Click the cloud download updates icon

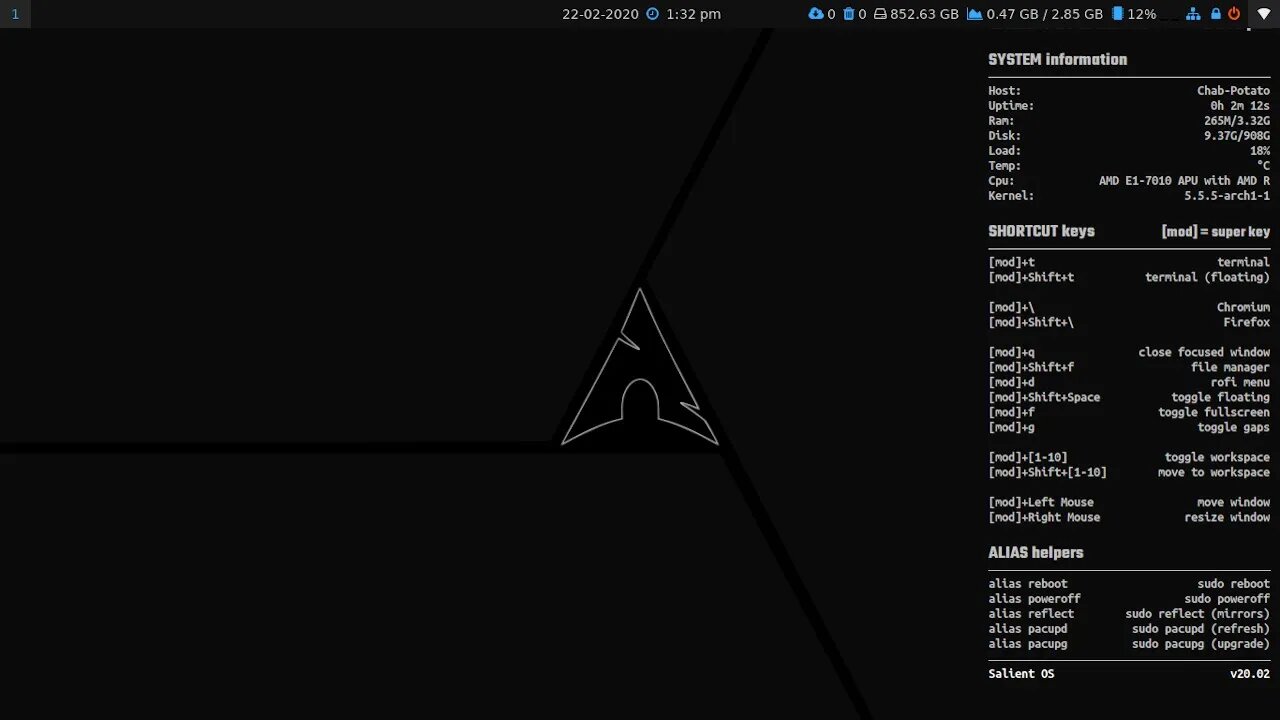click(x=816, y=14)
